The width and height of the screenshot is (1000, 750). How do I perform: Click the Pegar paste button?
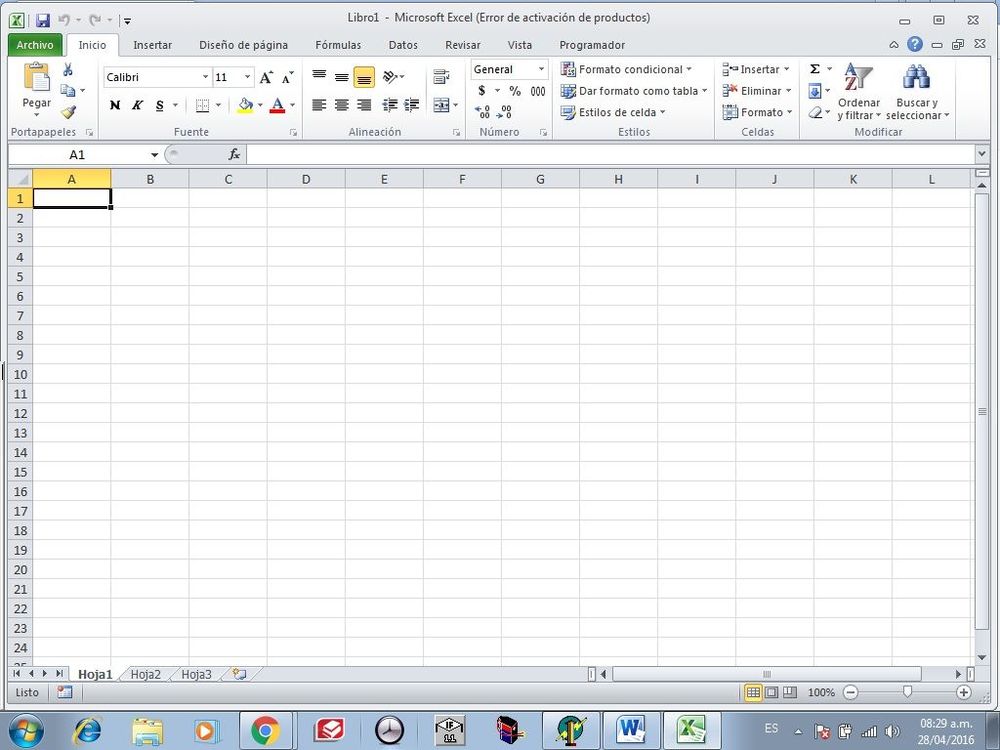click(x=37, y=87)
